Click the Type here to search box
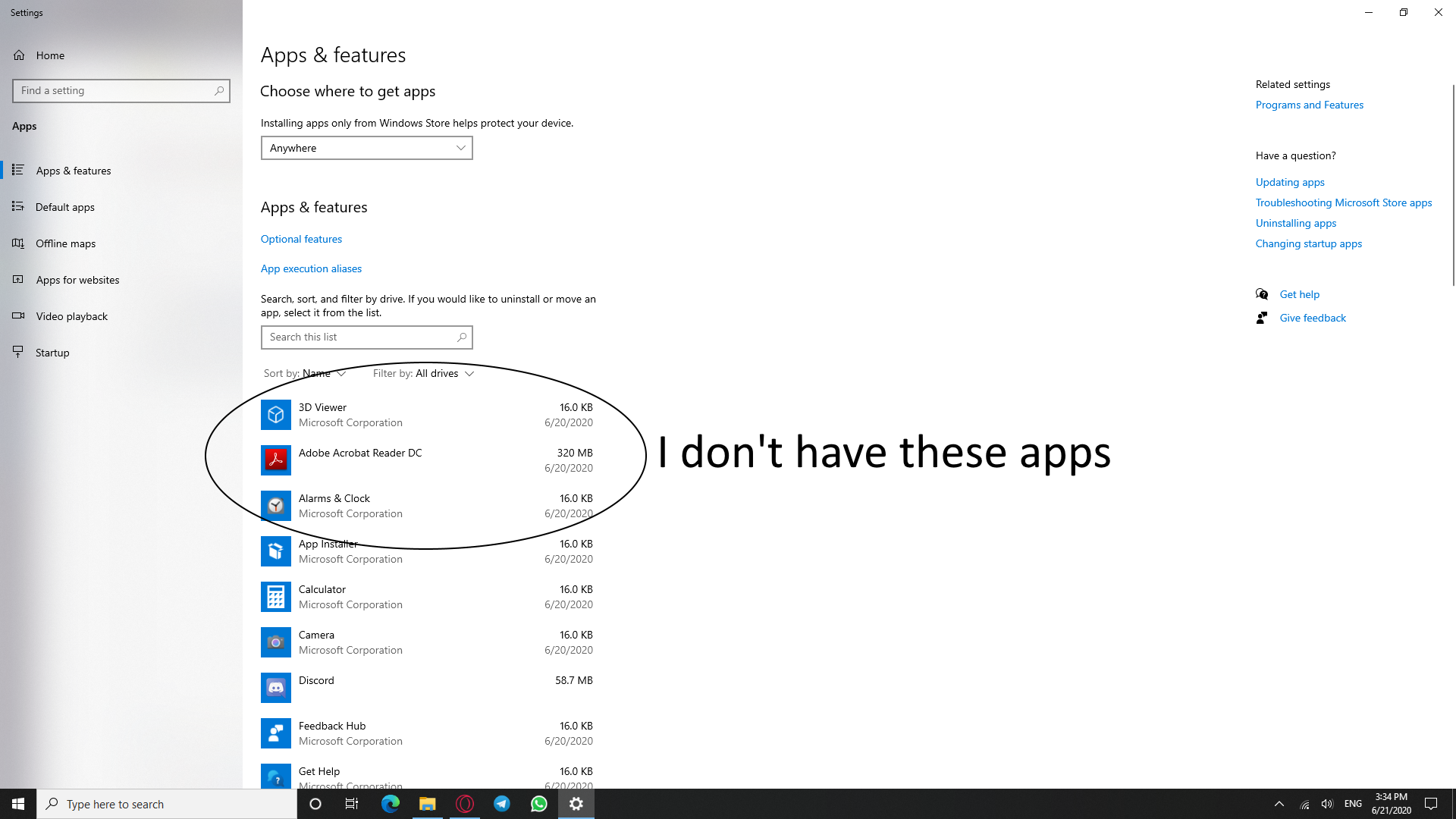The width and height of the screenshot is (1456, 819). click(x=167, y=804)
